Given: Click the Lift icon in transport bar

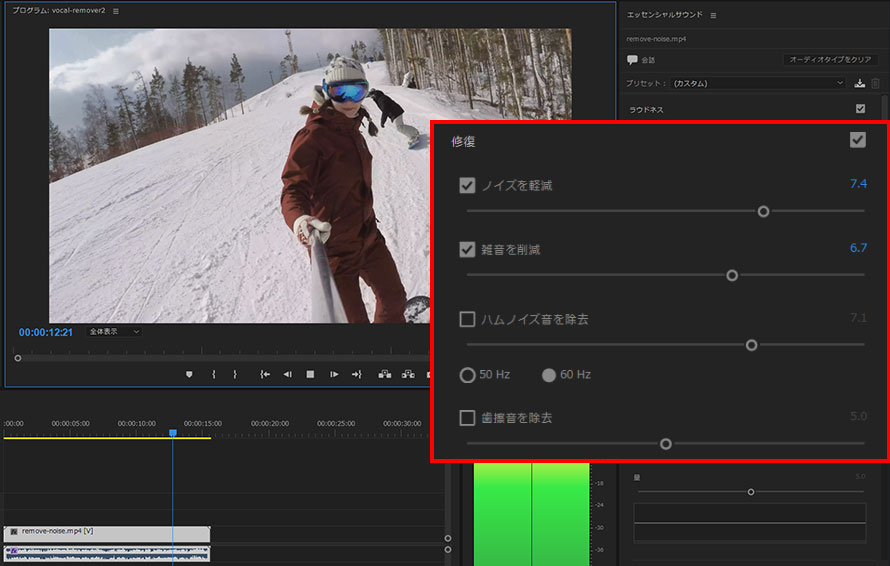Looking at the screenshot, I should 384,374.
